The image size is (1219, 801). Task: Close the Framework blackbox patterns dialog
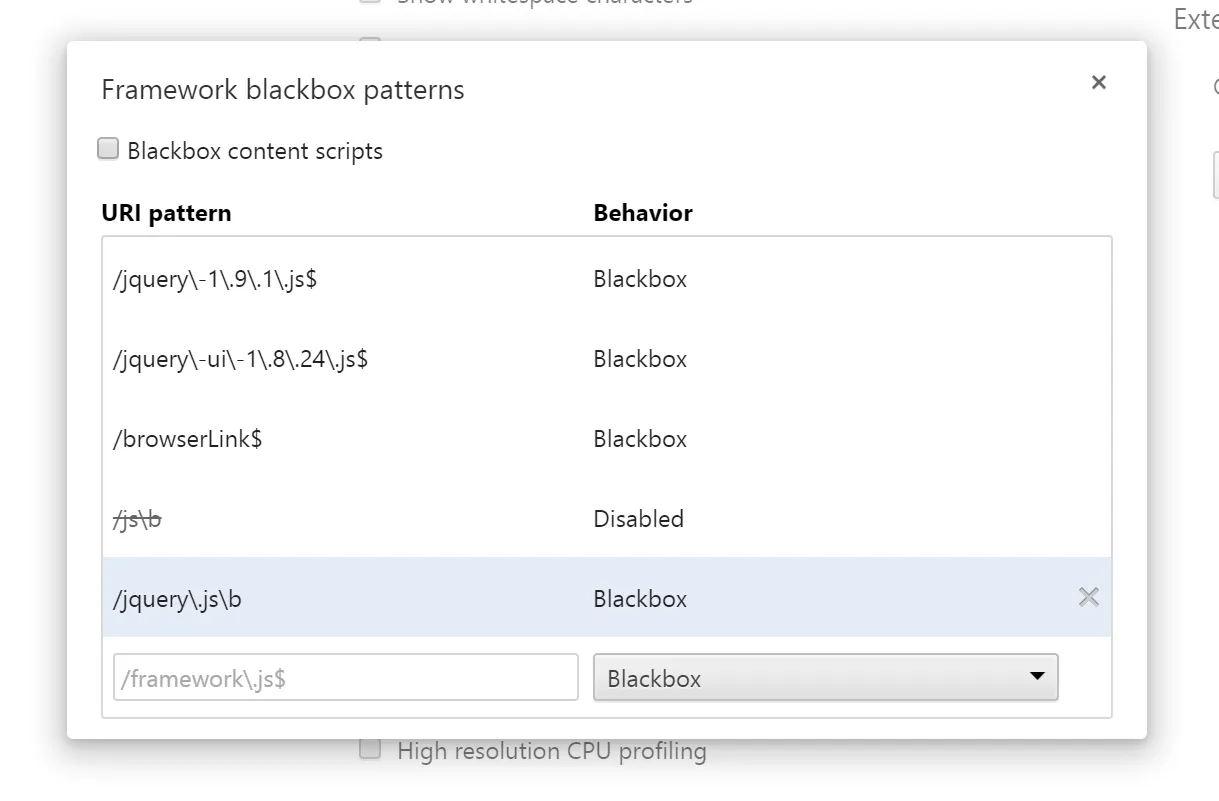click(1098, 83)
